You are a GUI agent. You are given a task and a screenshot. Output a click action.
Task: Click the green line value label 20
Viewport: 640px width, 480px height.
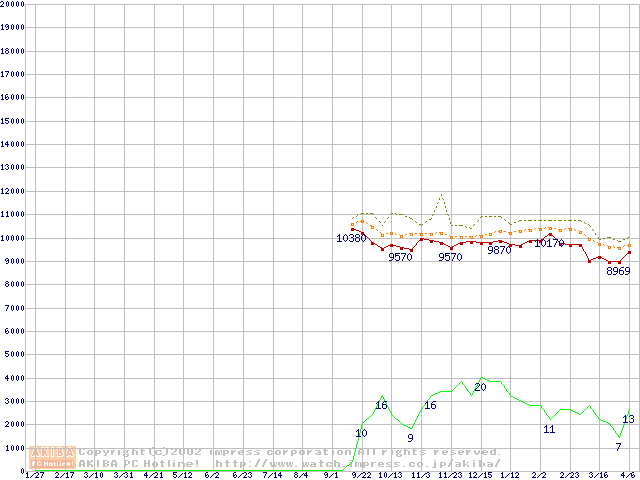[x=480, y=387]
